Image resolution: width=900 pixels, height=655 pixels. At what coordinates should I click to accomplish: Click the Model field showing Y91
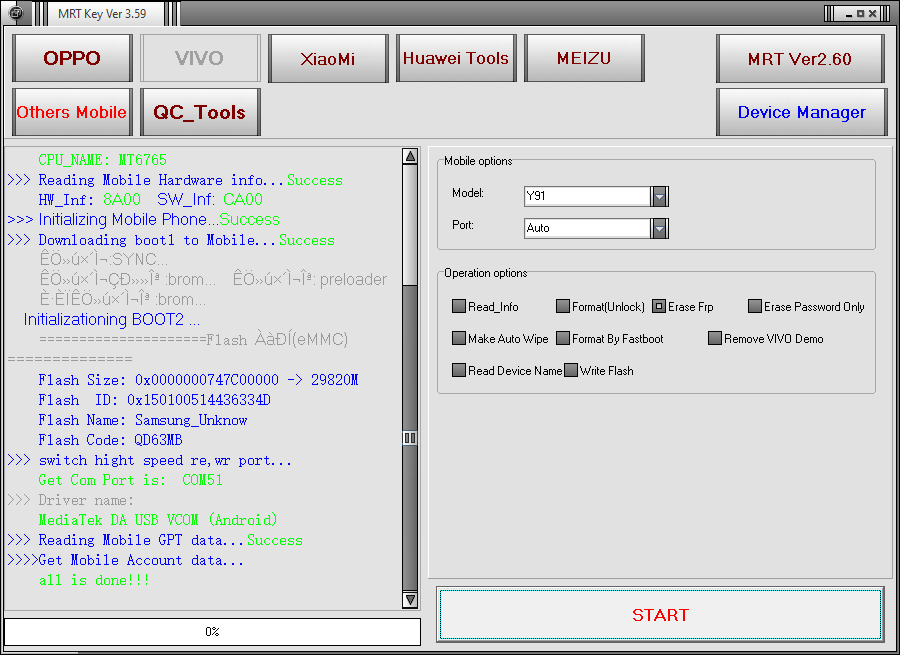(x=587, y=196)
